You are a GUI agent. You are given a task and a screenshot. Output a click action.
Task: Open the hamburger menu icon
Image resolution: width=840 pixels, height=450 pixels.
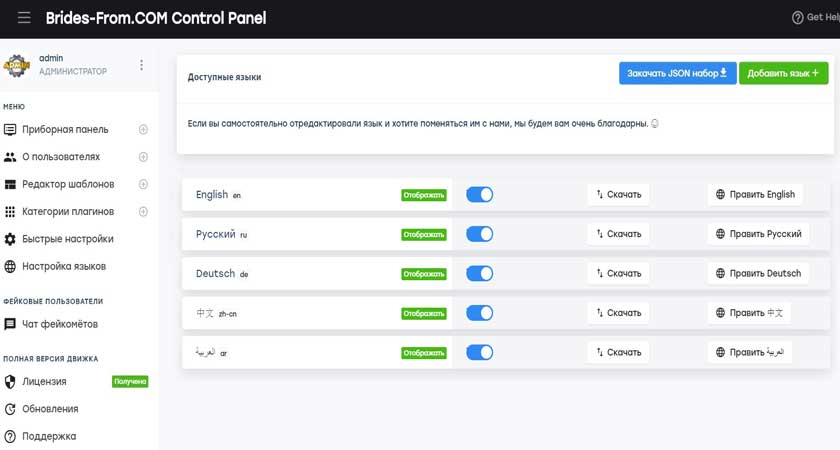coord(24,18)
